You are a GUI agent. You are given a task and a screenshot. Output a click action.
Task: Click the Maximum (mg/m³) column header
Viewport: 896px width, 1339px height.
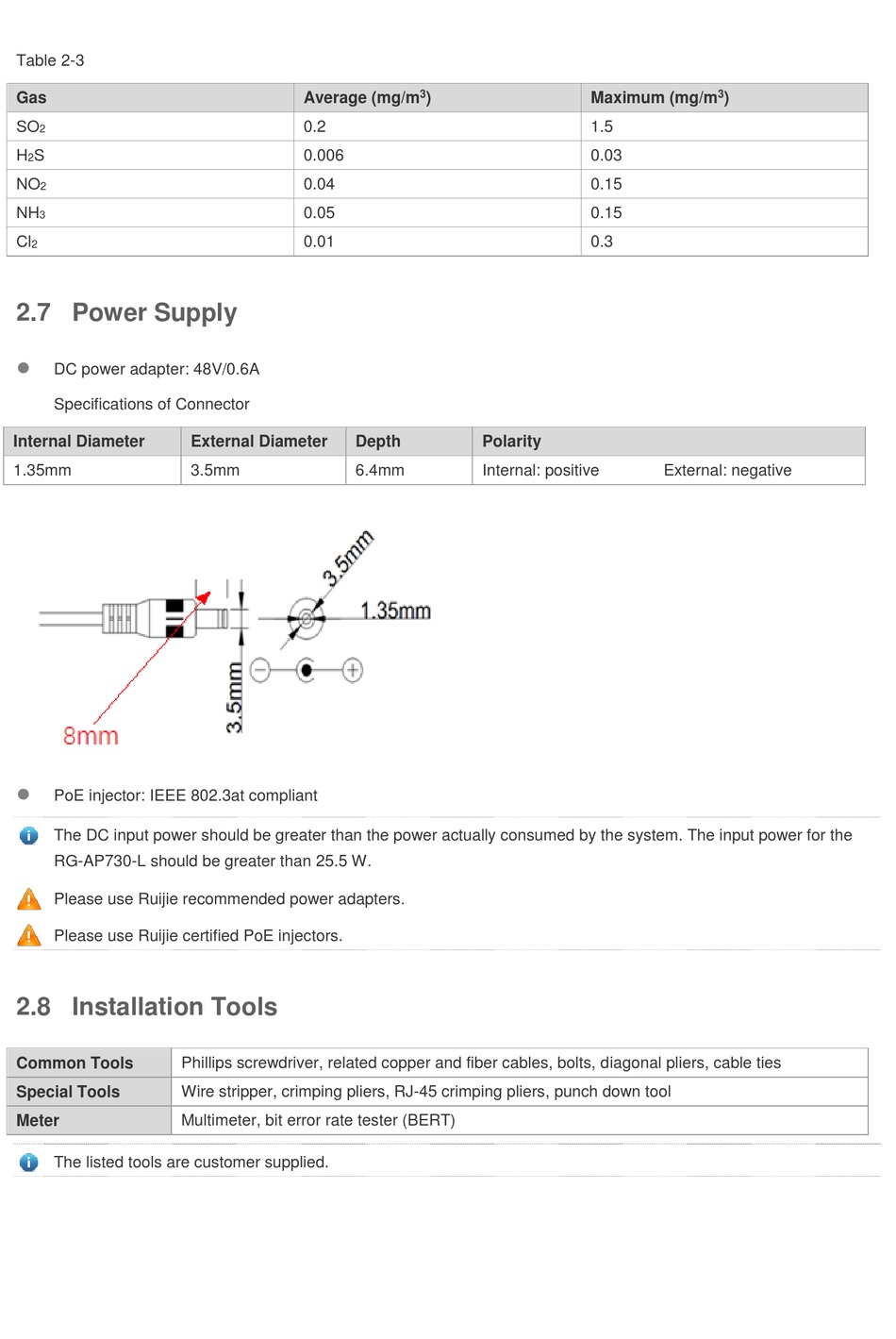[724, 97]
